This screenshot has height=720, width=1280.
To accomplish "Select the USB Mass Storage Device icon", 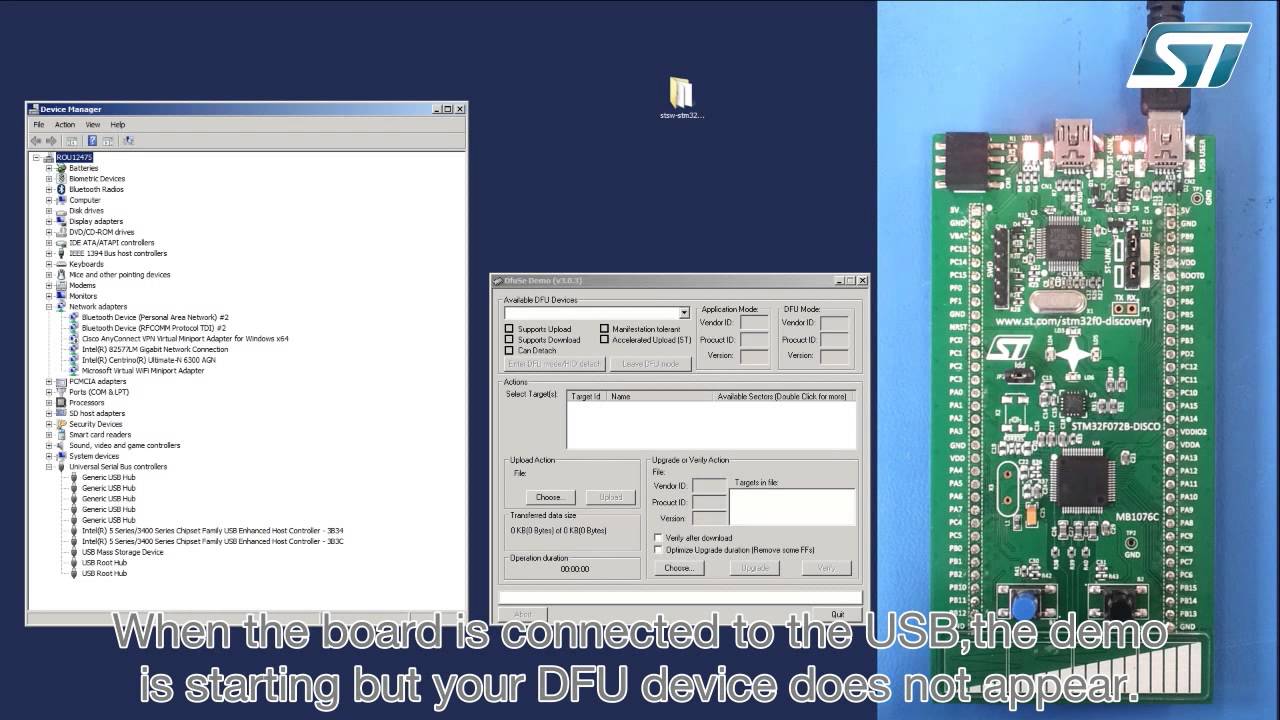I will pos(74,552).
